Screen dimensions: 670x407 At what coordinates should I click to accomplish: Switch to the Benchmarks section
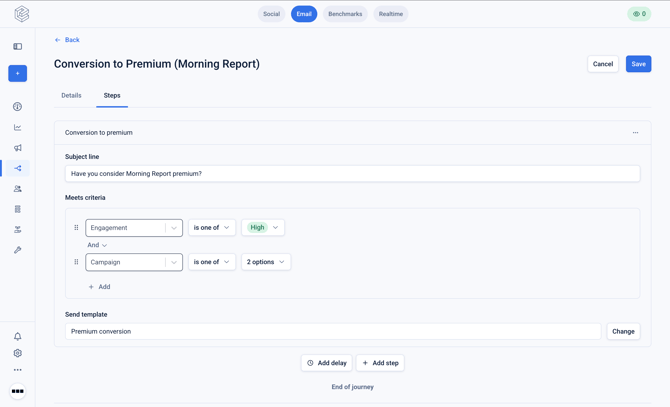345,14
